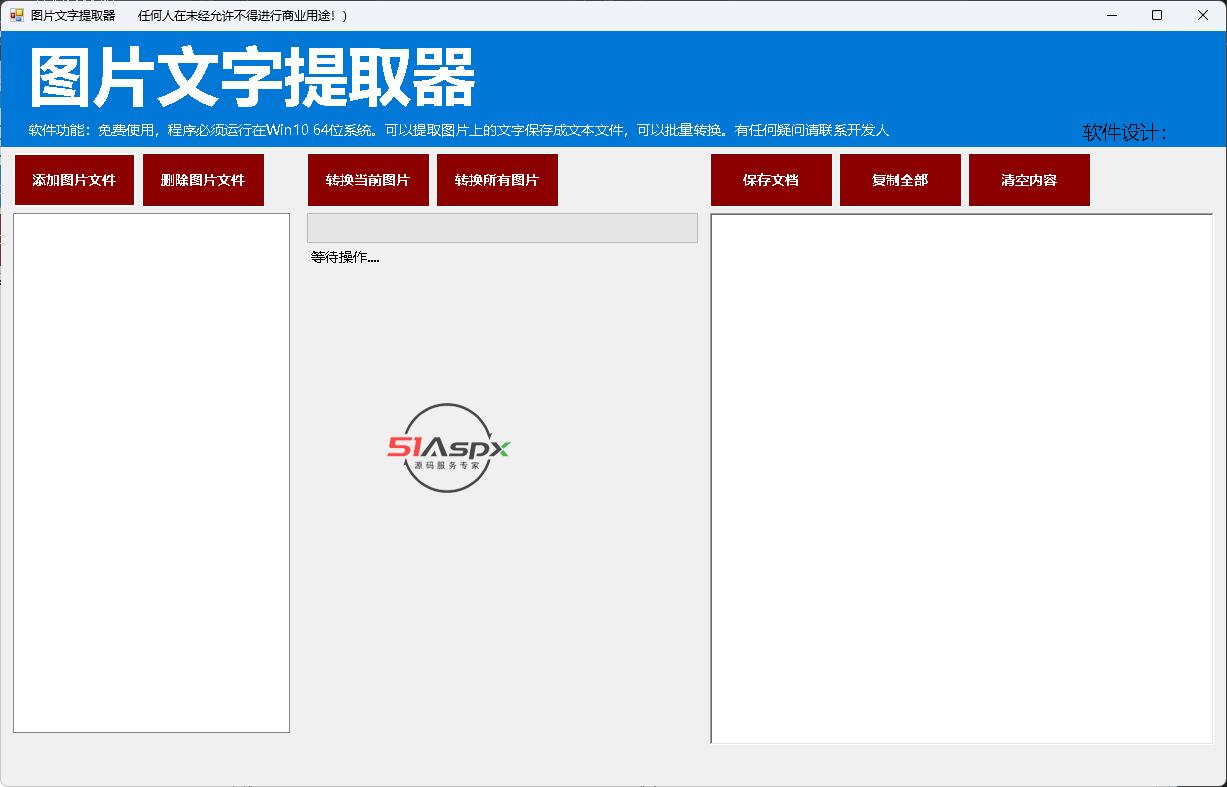
Task: Click the 软件功能 description line
Action: (x=459, y=130)
